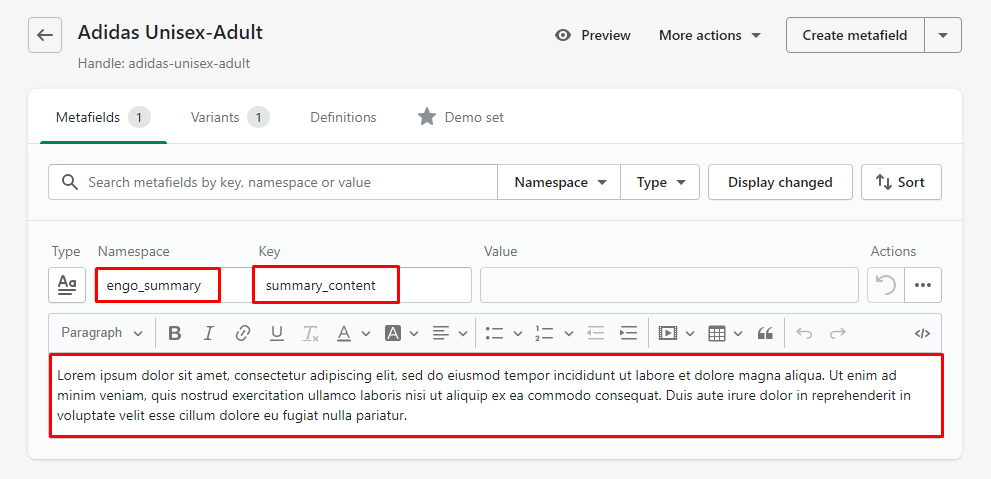
Task: Click the back arrow button
Action: tap(44, 35)
